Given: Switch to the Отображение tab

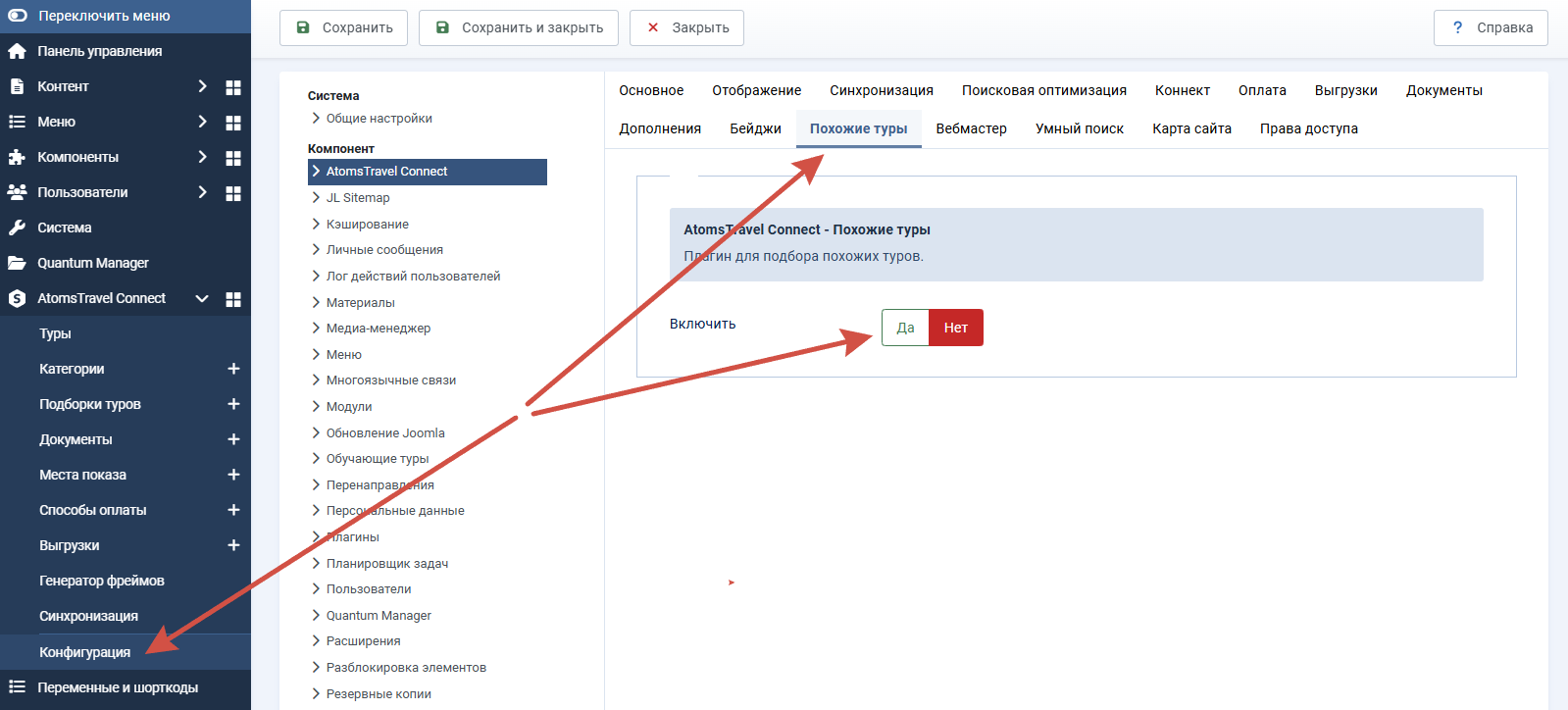Looking at the screenshot, I should [757, 90].
